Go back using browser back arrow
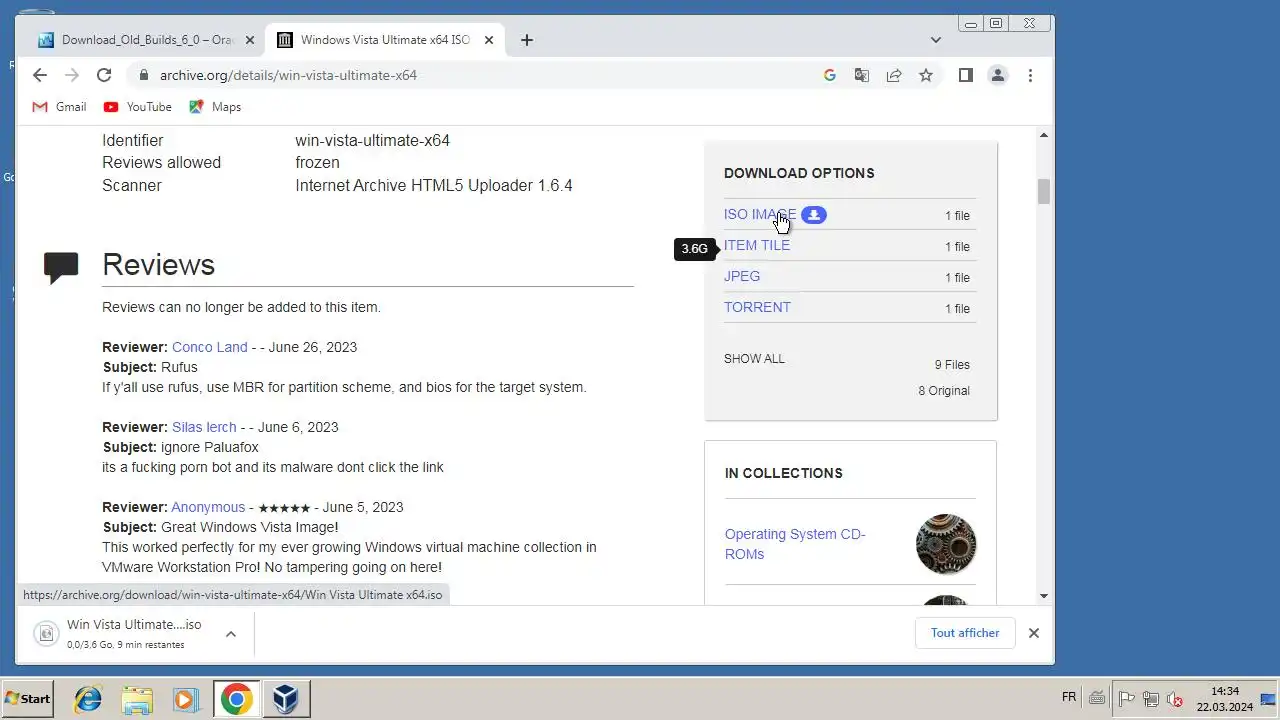Viewport: 1280px width, 720px height. point(39,75)
